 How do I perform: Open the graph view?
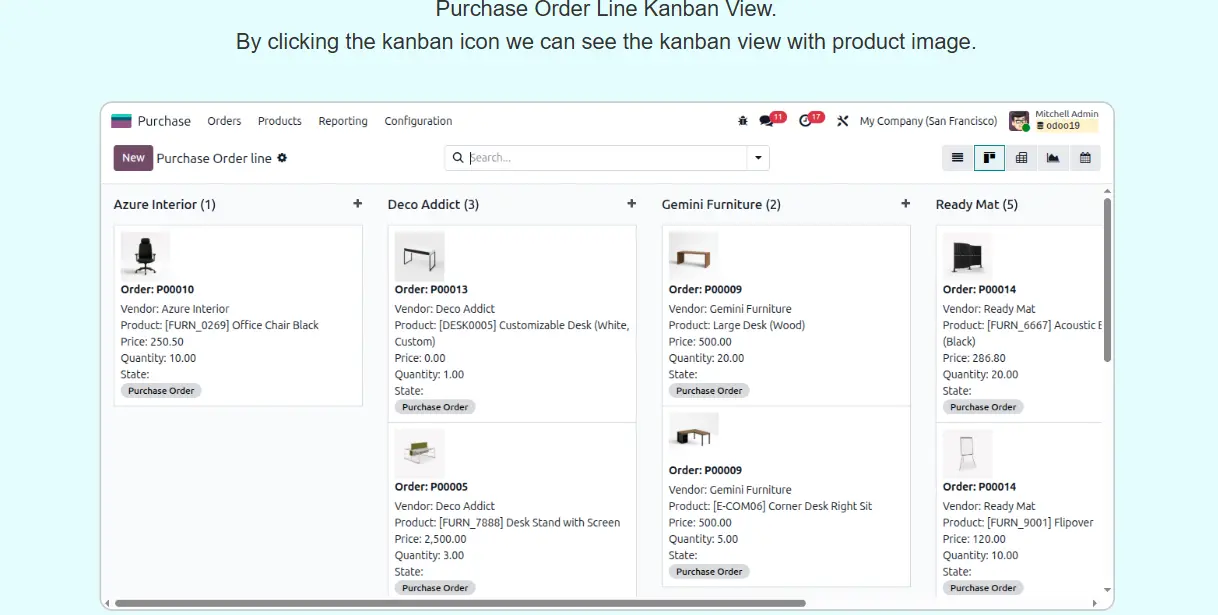pos(1053,158)
